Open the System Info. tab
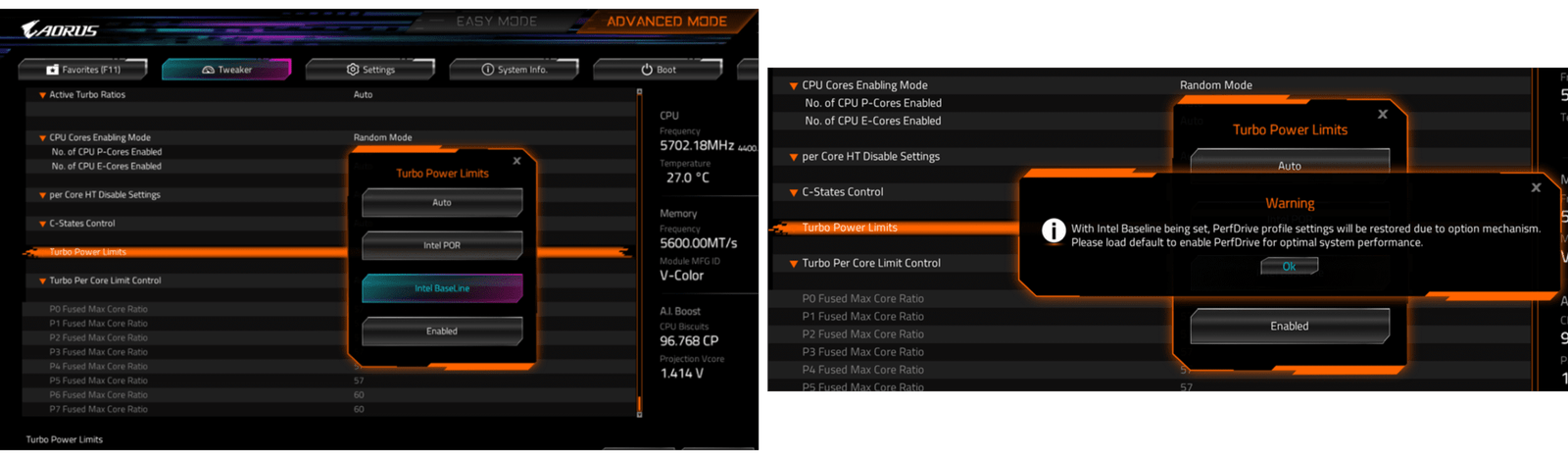The width and height of the screenshot is (1568, 459). 514,70
